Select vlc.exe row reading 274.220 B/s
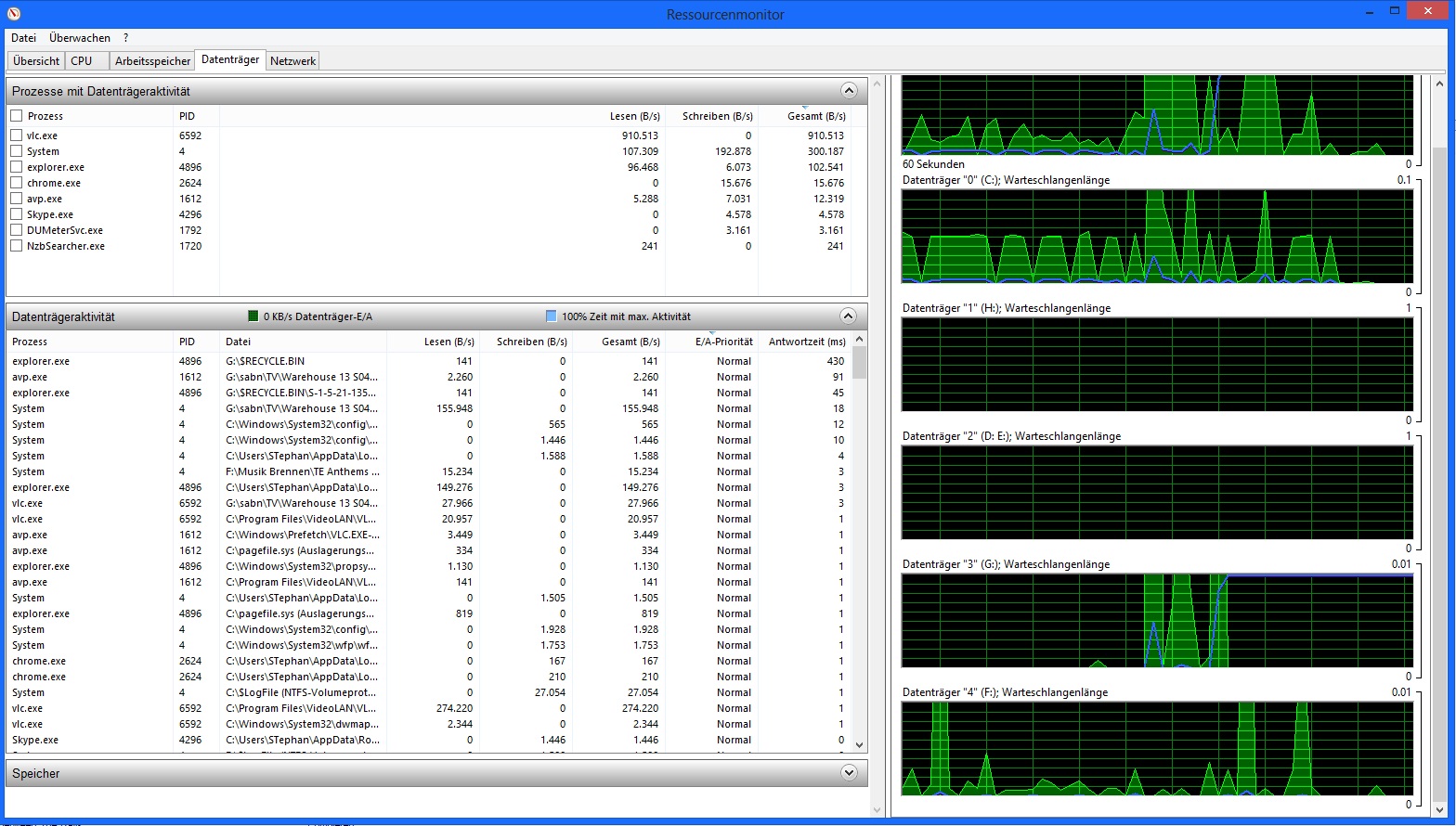1456x826 pixels. [428, 708]
